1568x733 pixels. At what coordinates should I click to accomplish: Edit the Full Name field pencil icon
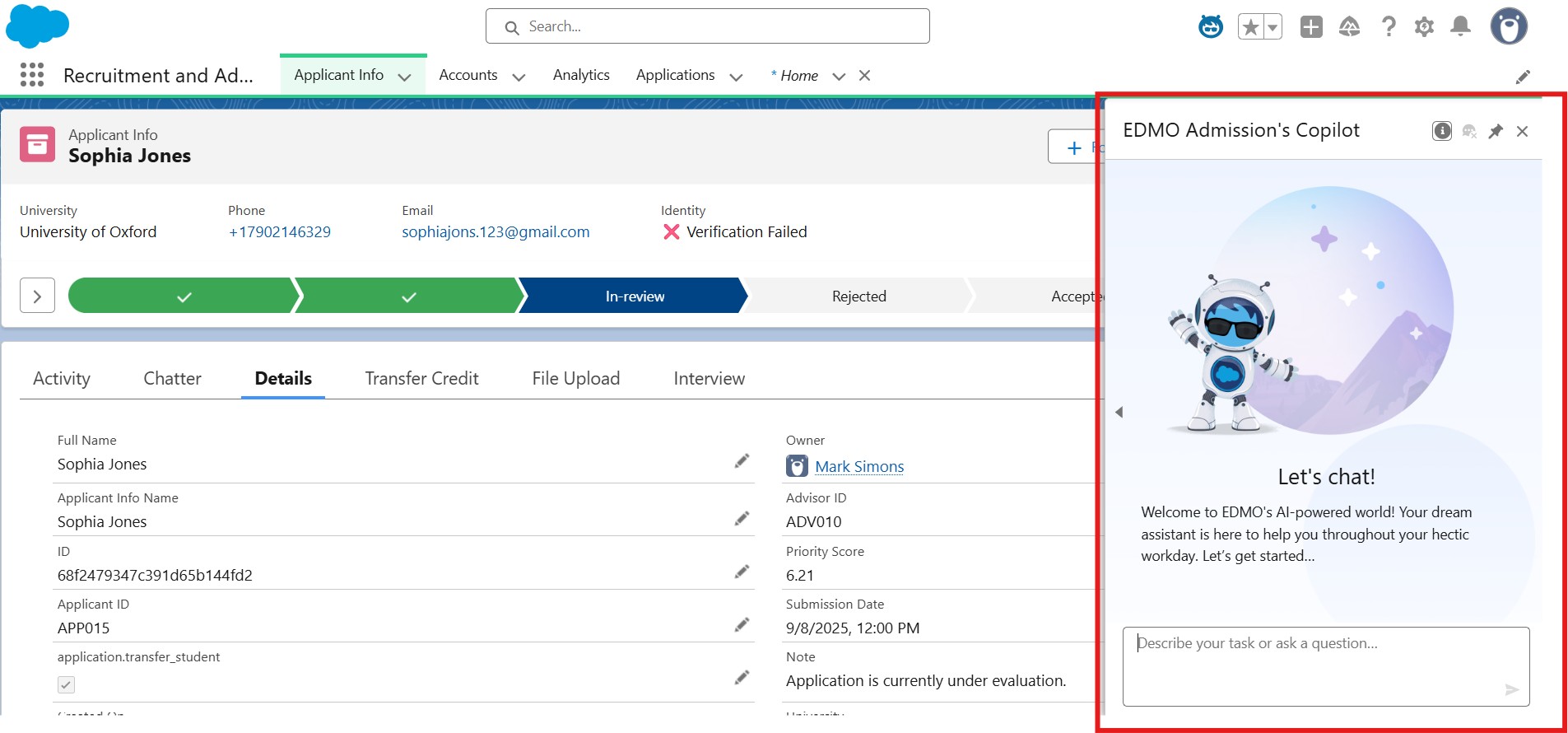pyautogui.click(x=742, y=461)
